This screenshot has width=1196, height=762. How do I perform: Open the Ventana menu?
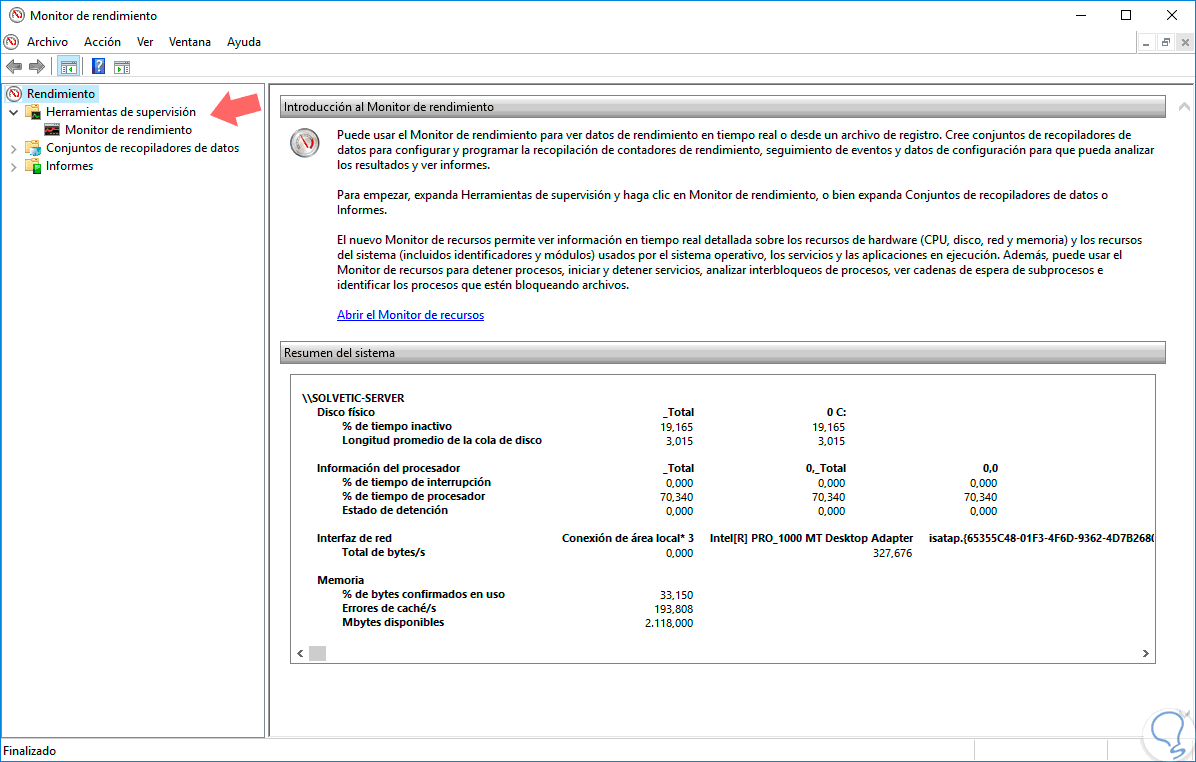[189, 42]
